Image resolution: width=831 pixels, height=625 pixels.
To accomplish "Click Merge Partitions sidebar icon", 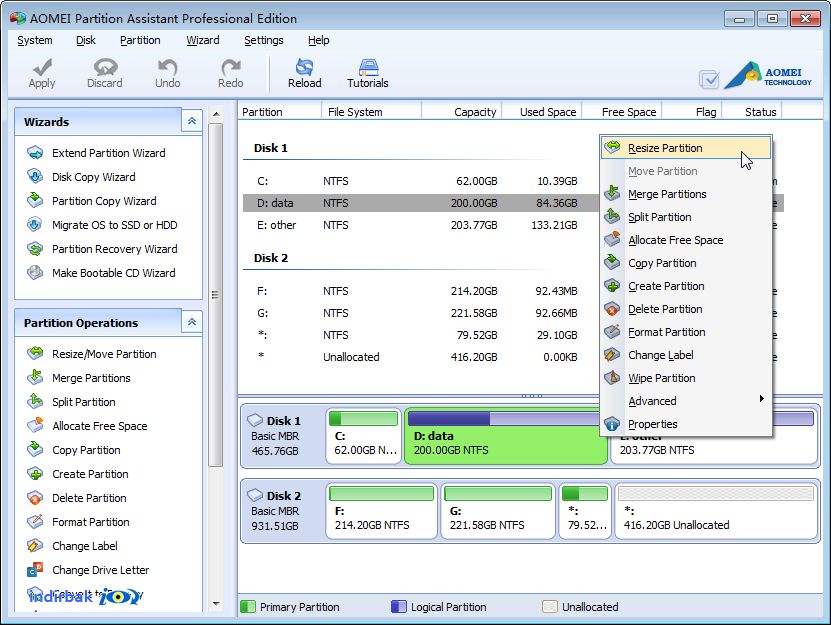I will point(35,377).
